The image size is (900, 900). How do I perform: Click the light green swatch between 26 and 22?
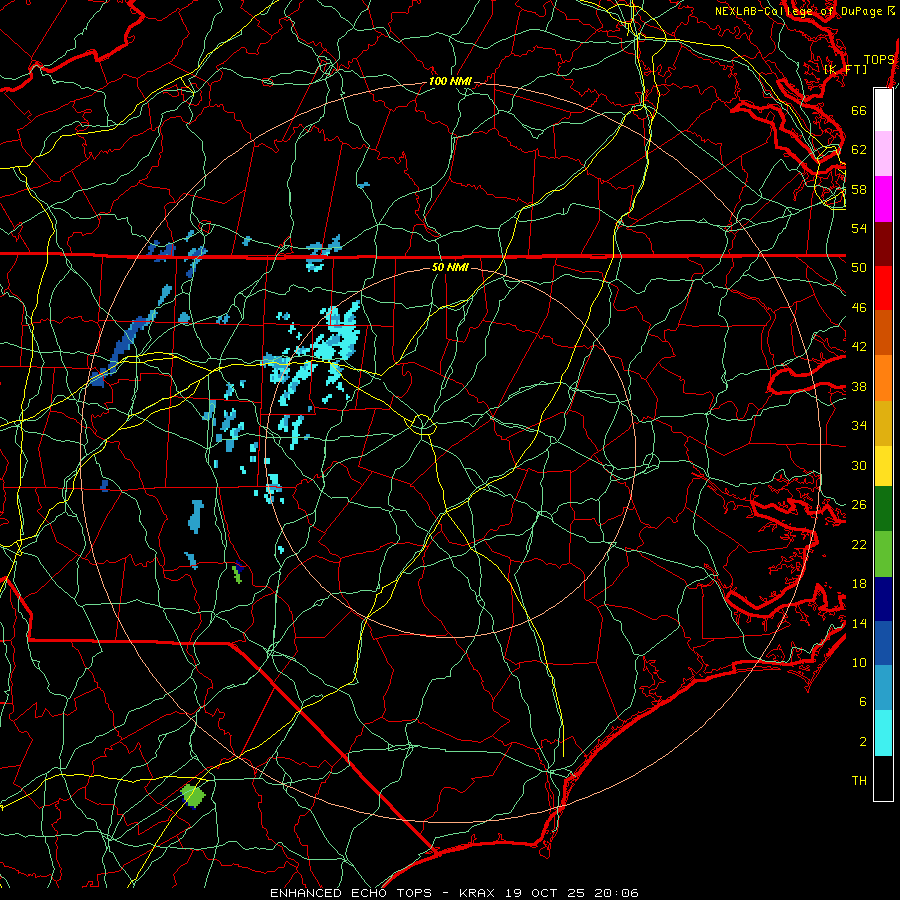pos(883,554)
